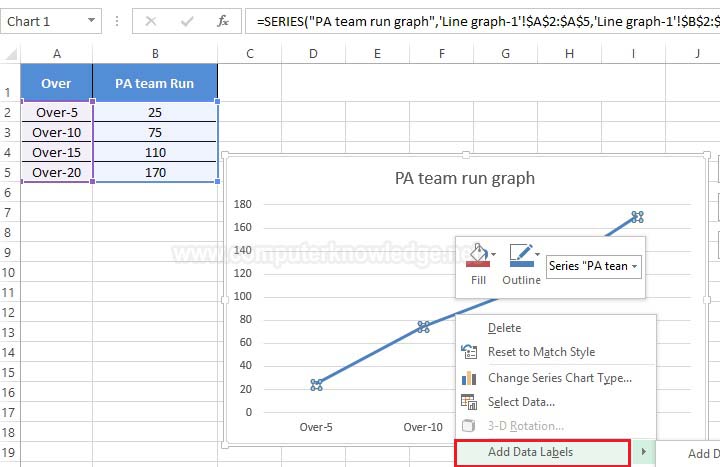Click the chart title PA team run graph
This screenshot has width=720, height=467.
pyautogui.click(x=465, y=178)
